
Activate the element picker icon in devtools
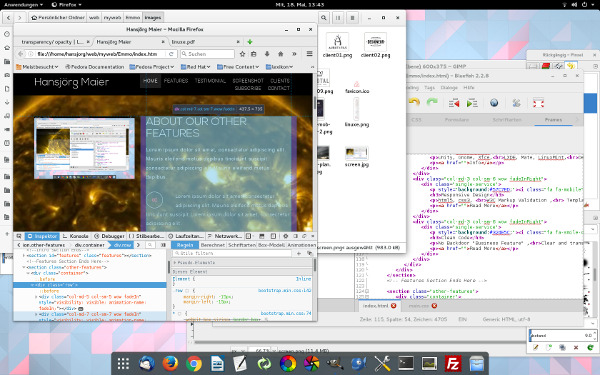pos(19,236)
